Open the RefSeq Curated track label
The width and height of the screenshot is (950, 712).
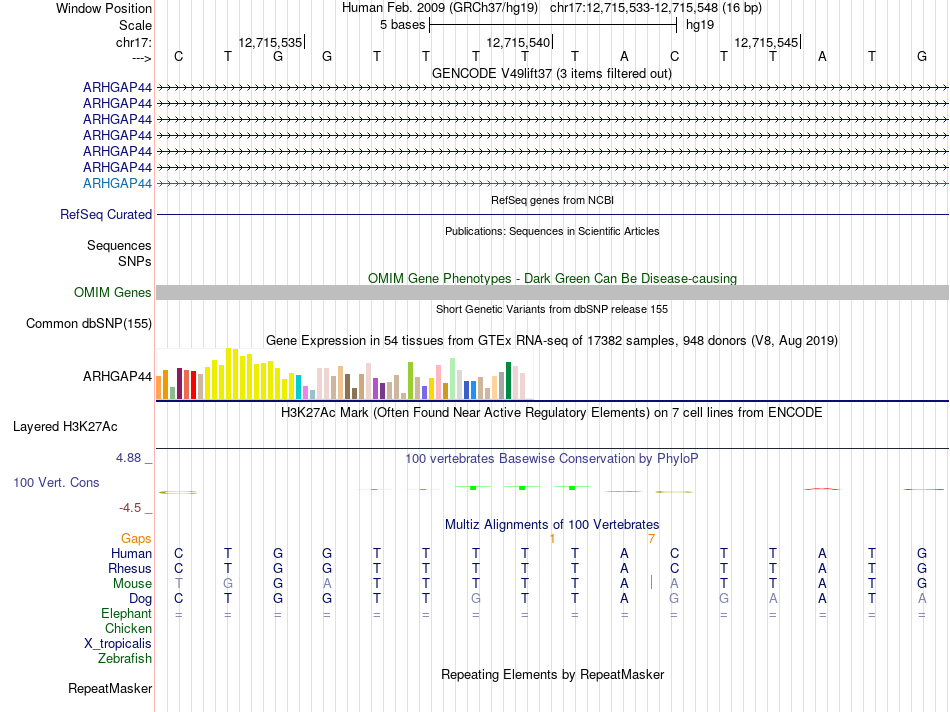tap(106, 215)
